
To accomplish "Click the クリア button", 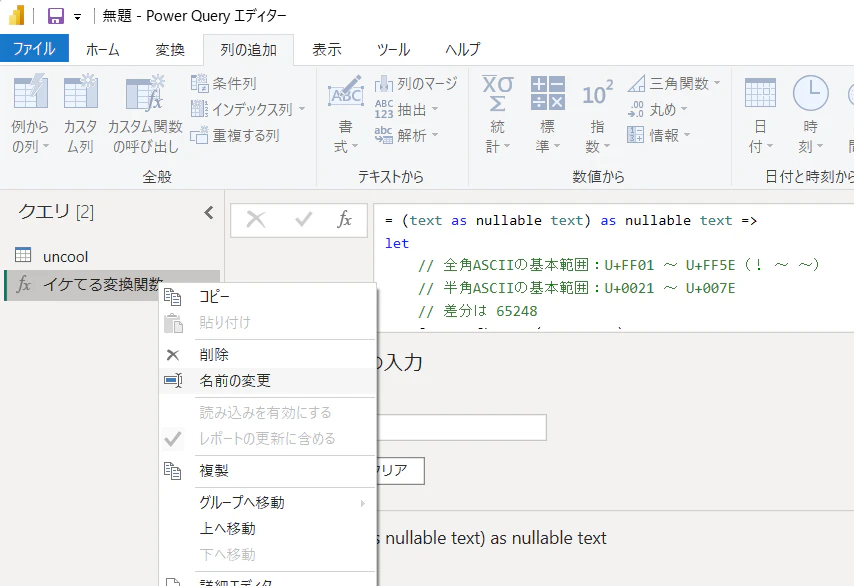I will click(x=400, y=471).
